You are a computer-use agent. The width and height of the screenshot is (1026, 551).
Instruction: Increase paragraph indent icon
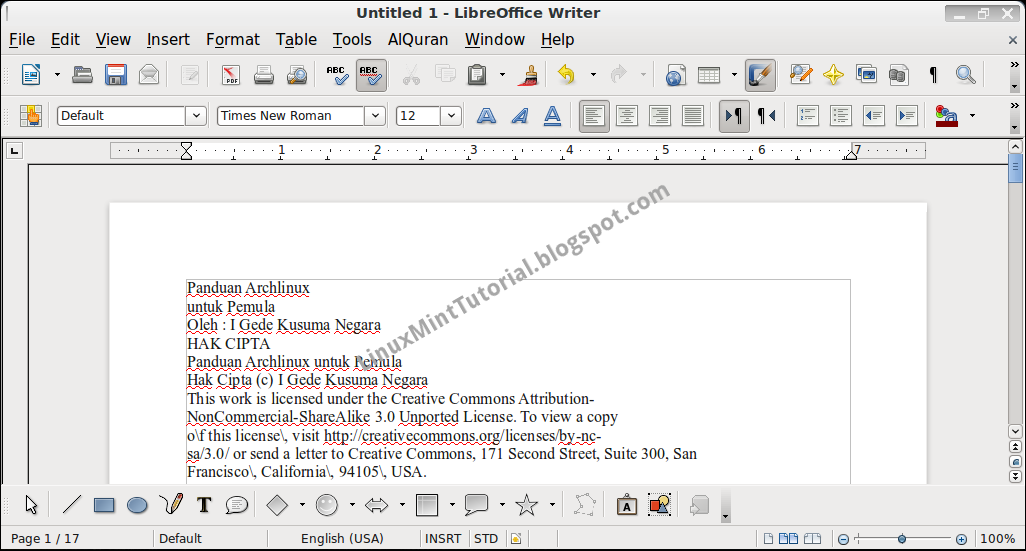907,116
